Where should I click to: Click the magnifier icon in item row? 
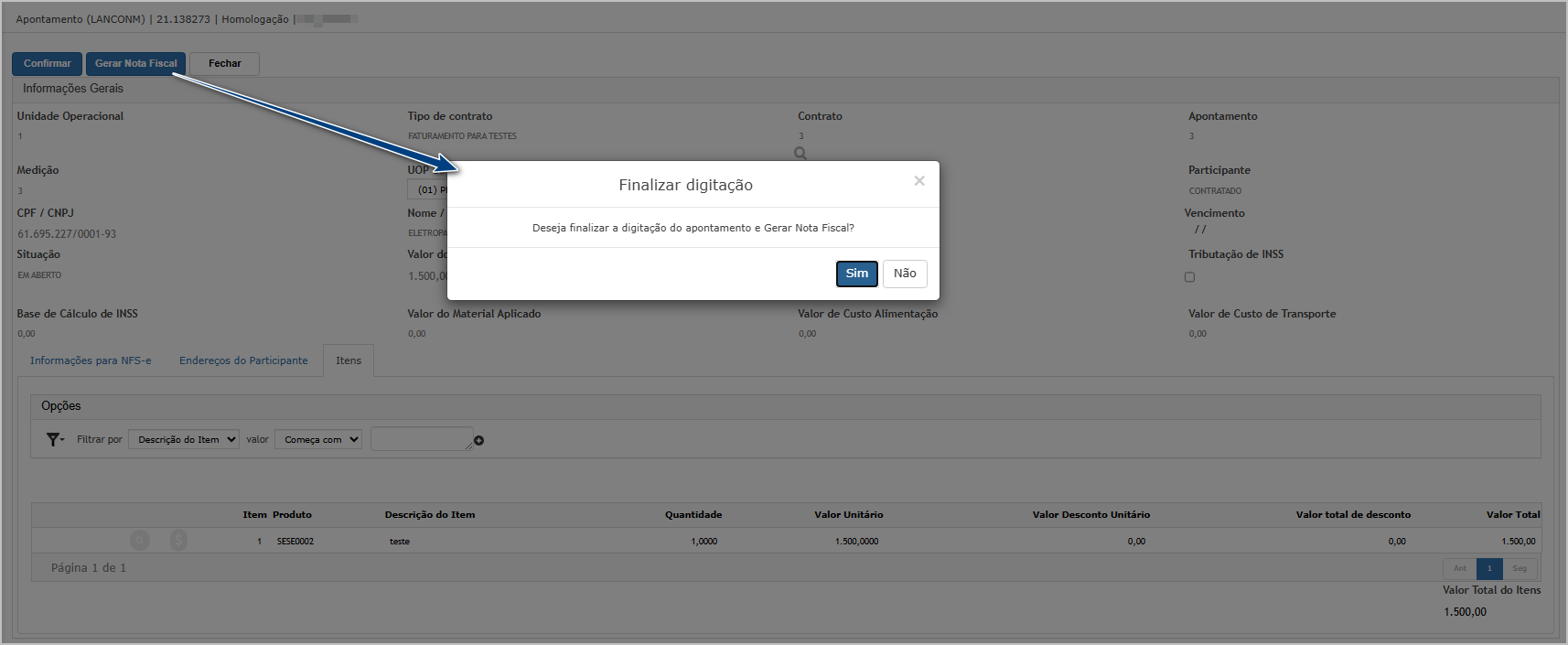click(x=139, y=541)
